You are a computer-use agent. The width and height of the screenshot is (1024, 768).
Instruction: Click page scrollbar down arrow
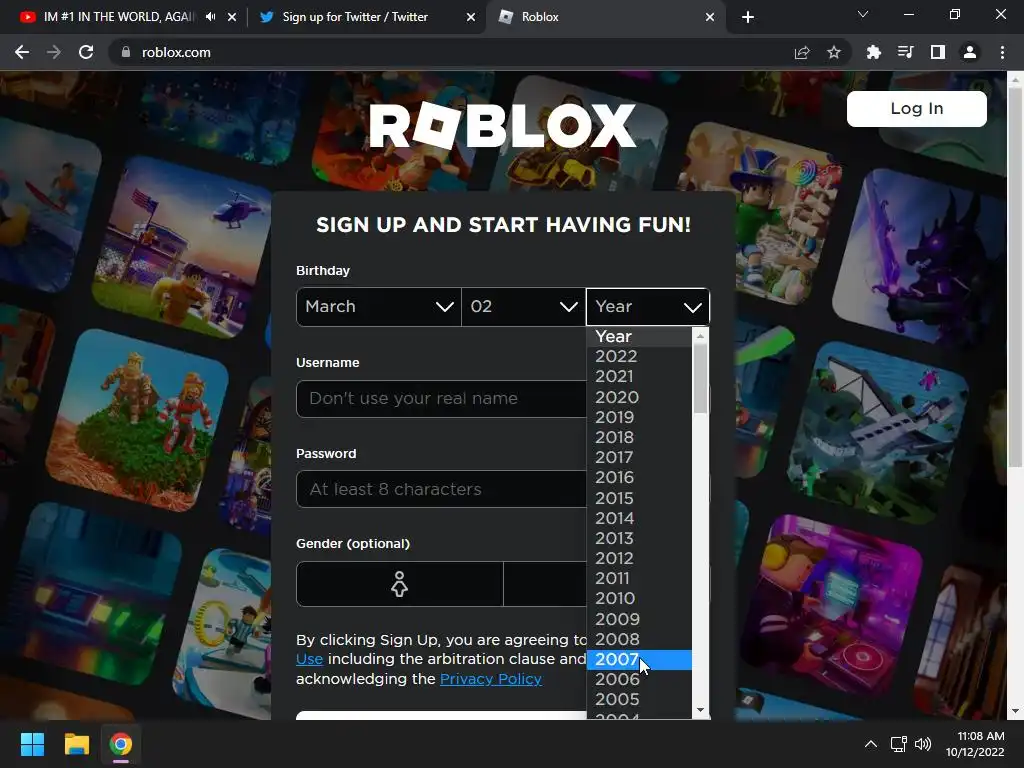point(1015,711)
